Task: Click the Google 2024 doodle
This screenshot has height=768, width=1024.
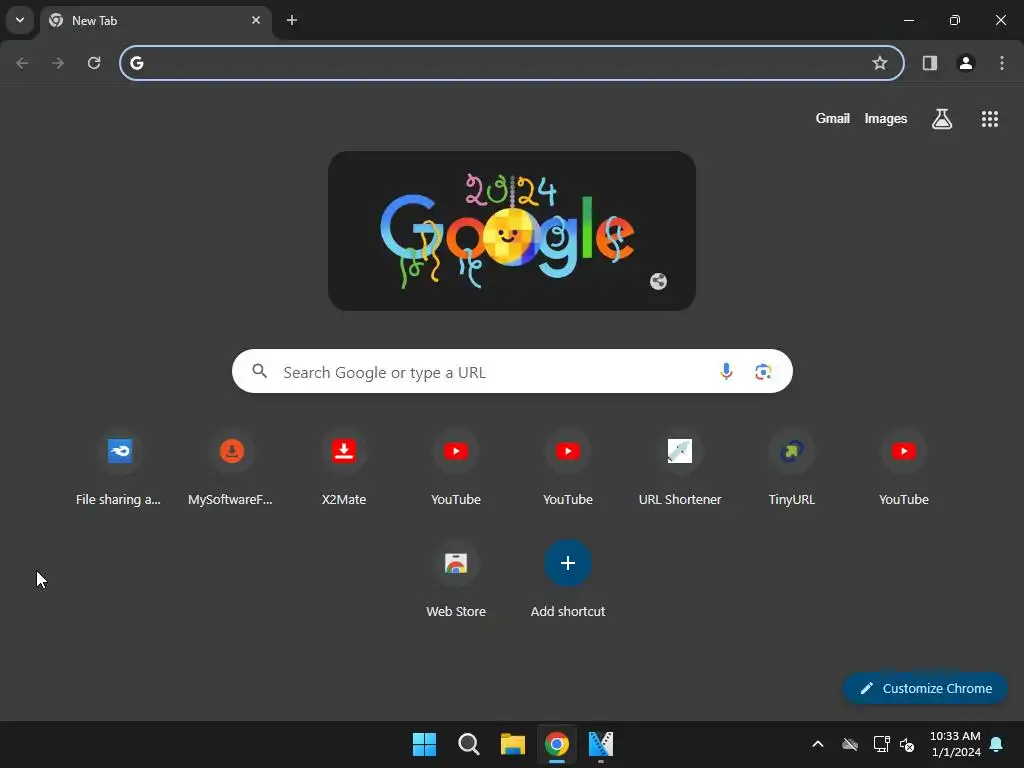Action: [x=512, y=231]
